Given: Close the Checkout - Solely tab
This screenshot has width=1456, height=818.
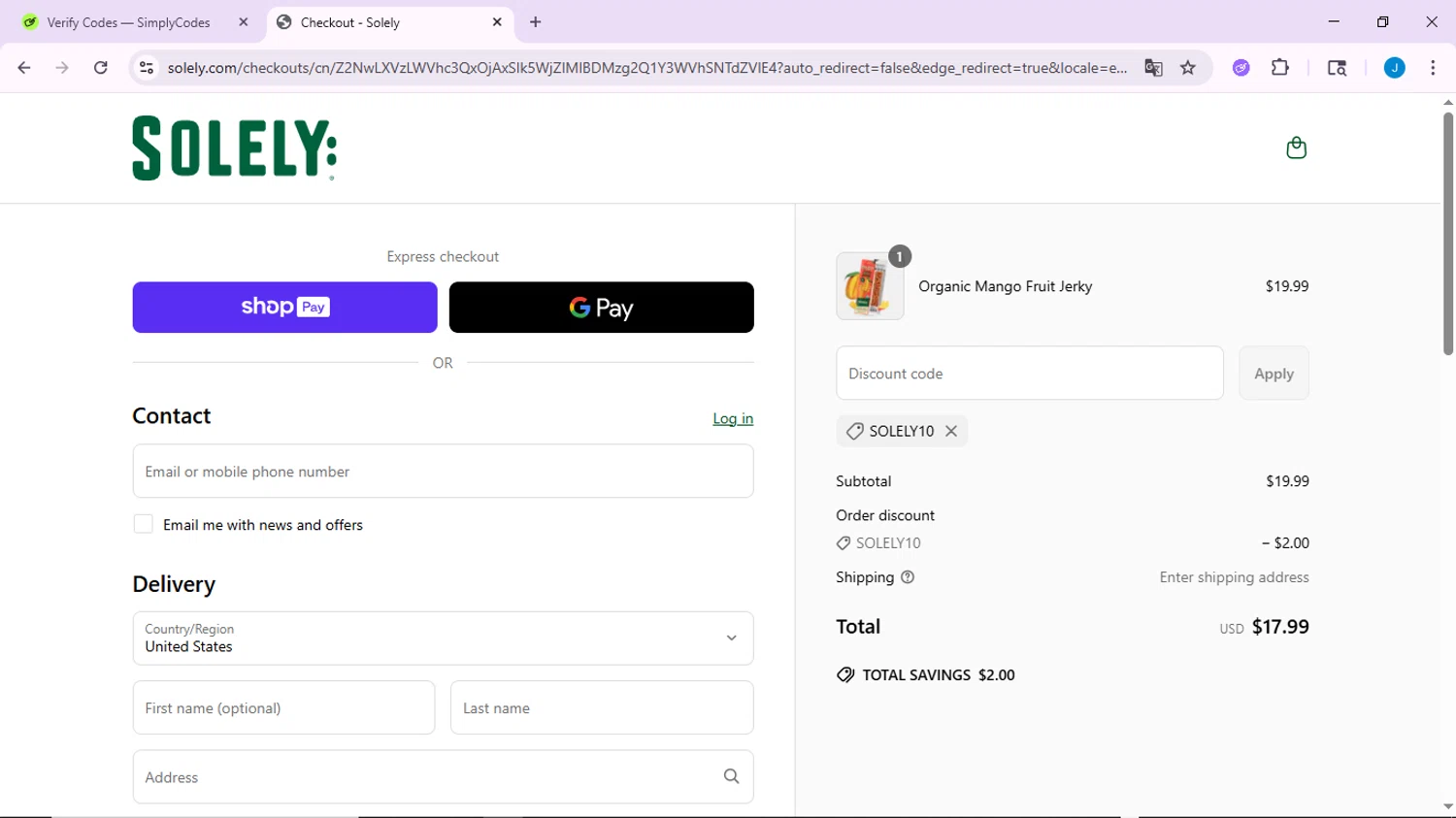Looking at the screenshot, I should tap(497, 22).
